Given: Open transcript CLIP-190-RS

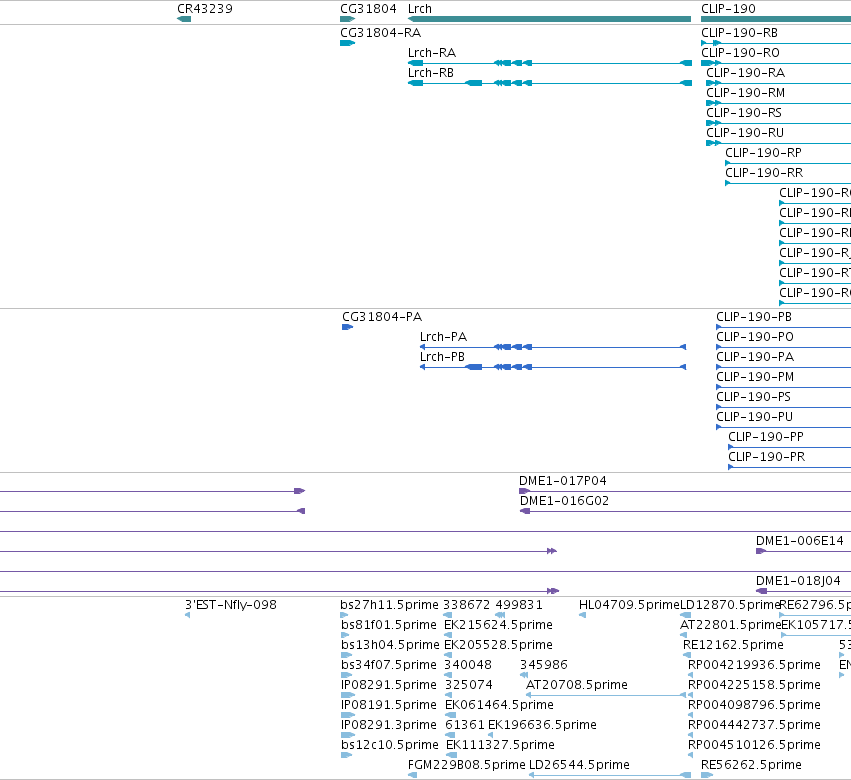Looking at the screenshot, I should click(744, 113).
